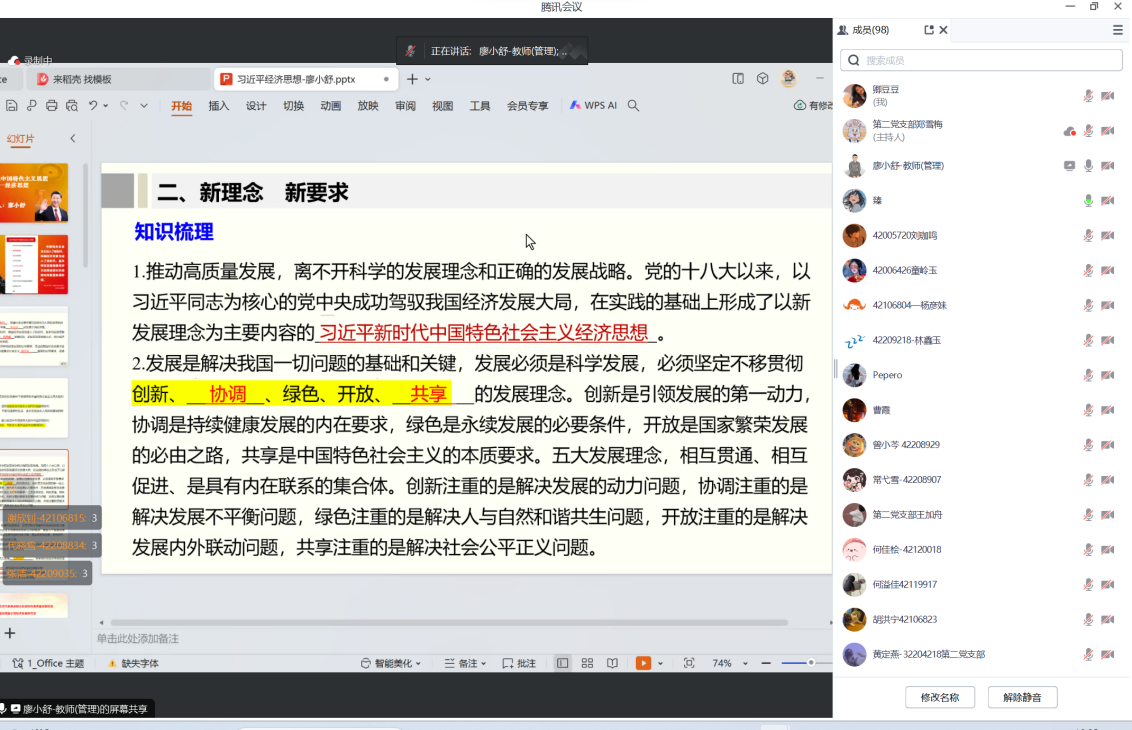Collapse the slide thumbnail panel chevron

73,138
